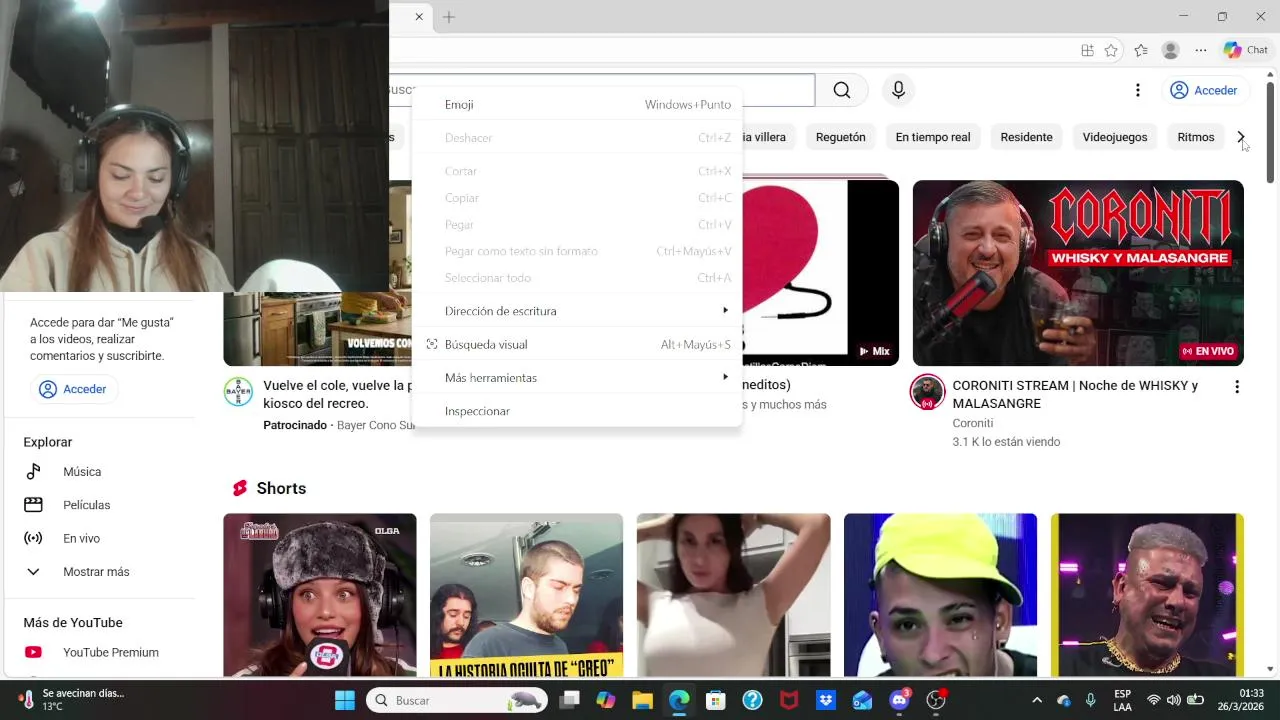Open a new browser tab
Viewport: 1280px width, 720px height.
pos(449,17)
